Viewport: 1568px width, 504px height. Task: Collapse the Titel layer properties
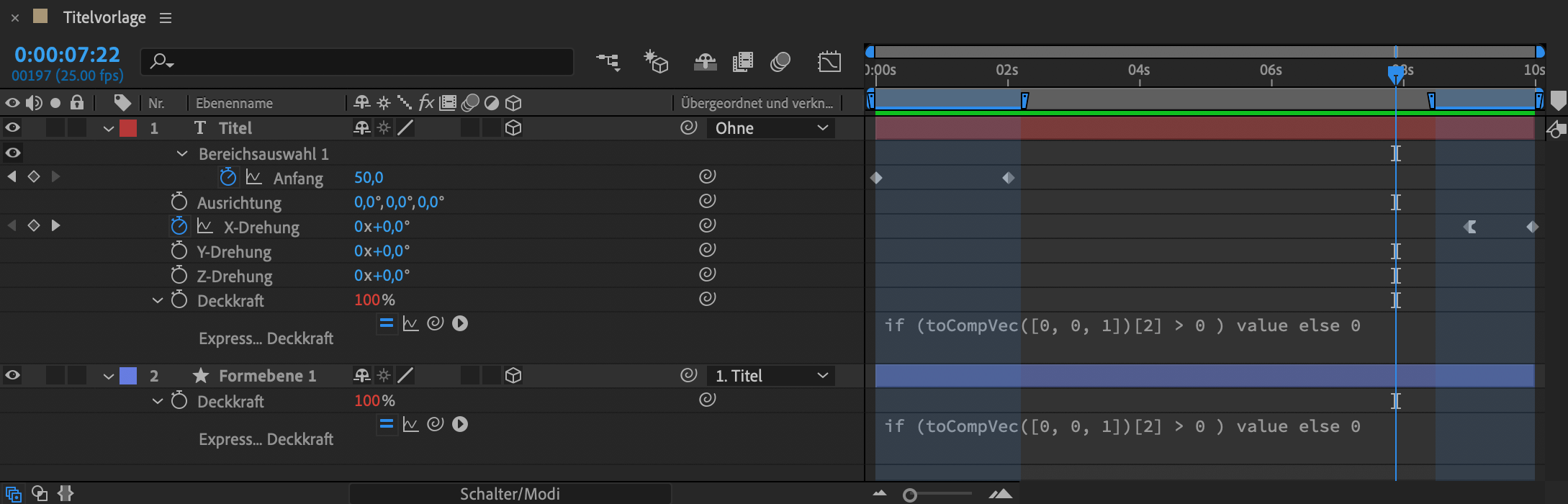point(109,129)
